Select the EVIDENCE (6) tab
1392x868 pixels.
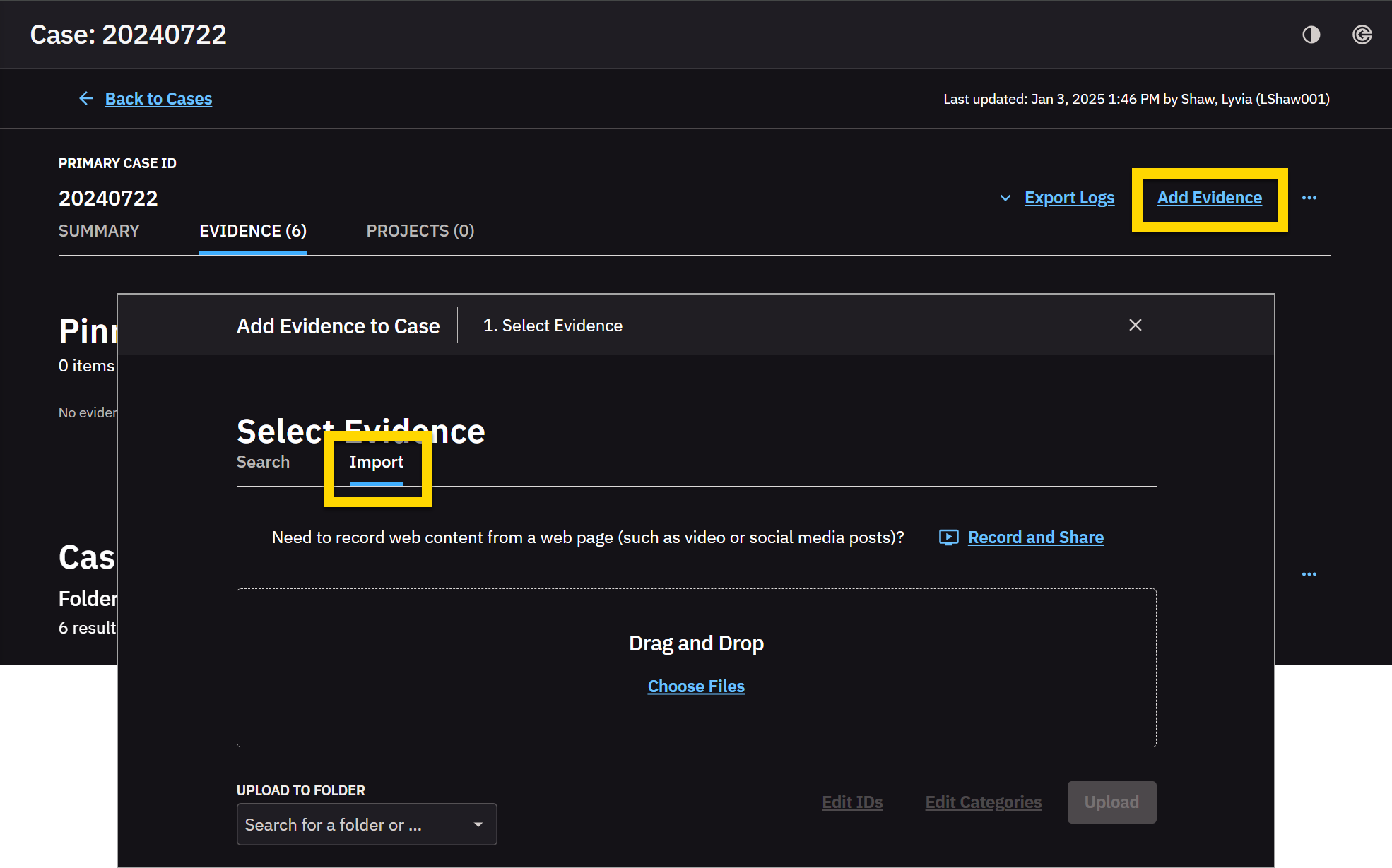click(x=252, y=231)
